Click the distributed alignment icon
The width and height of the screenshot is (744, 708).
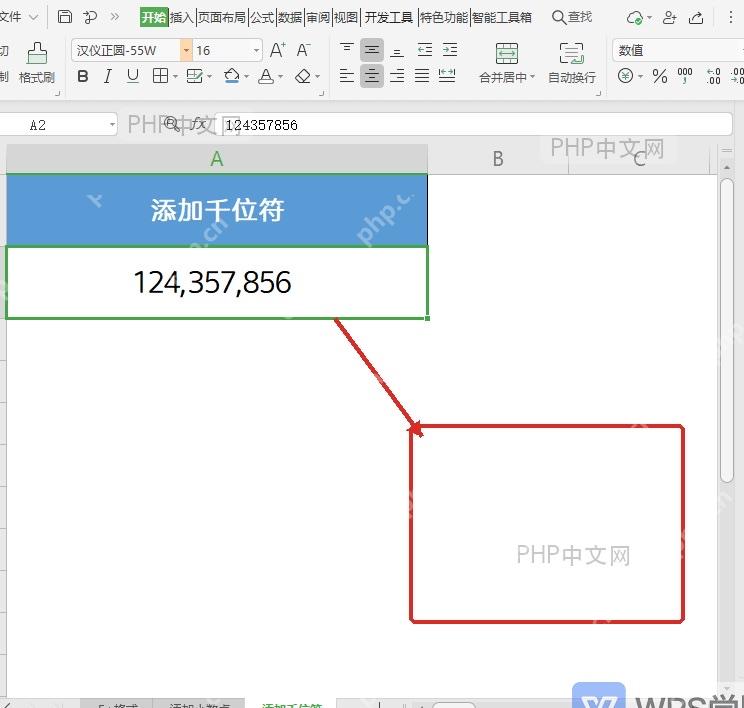point(447,76)
